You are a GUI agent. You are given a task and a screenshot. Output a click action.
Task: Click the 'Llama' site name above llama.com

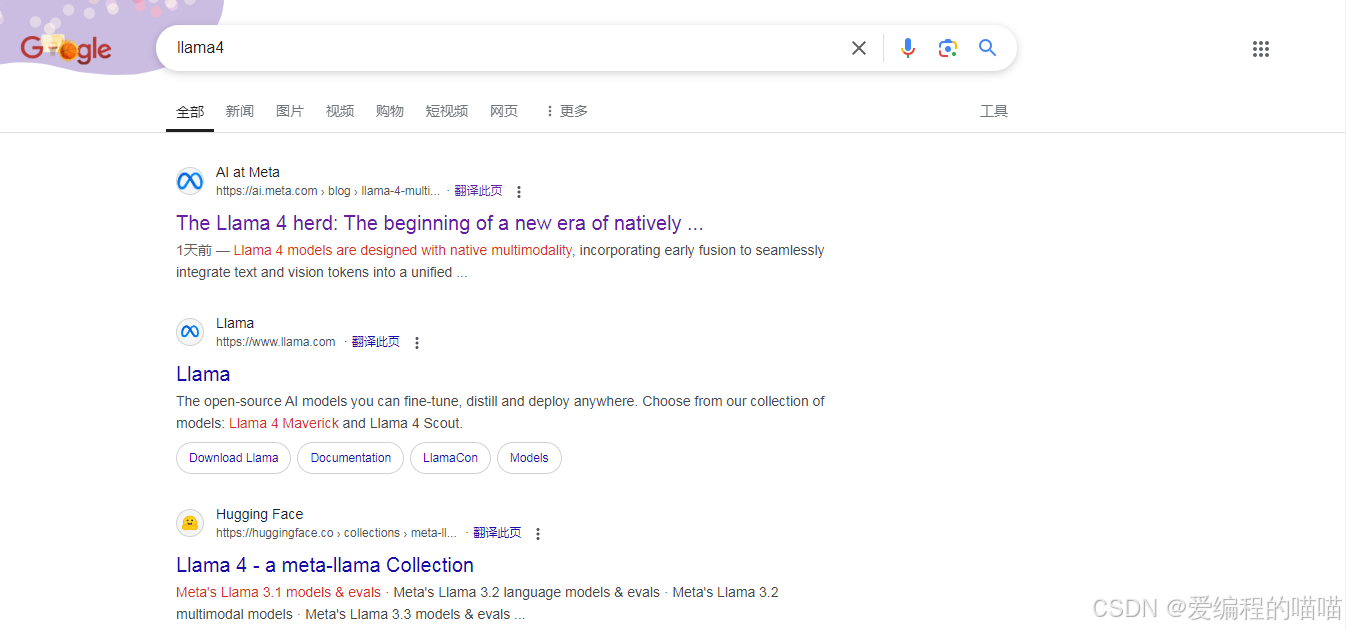coord(235,324)
